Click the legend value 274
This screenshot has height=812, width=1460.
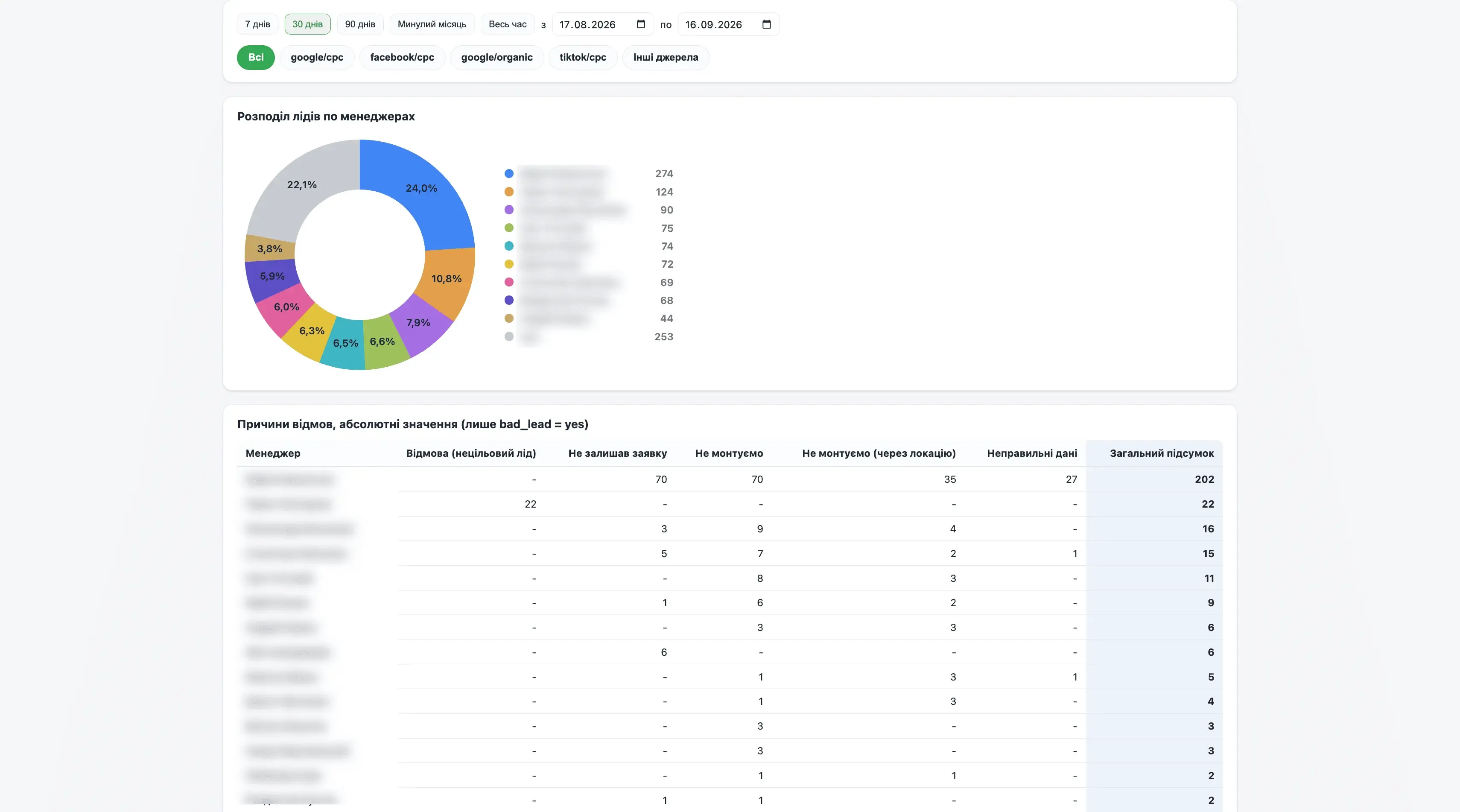664,173
